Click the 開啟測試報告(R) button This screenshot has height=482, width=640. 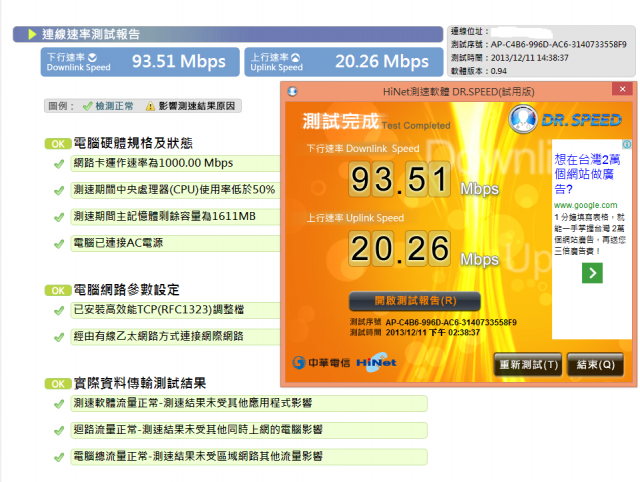pyautogui.click(x=415, y=301)
